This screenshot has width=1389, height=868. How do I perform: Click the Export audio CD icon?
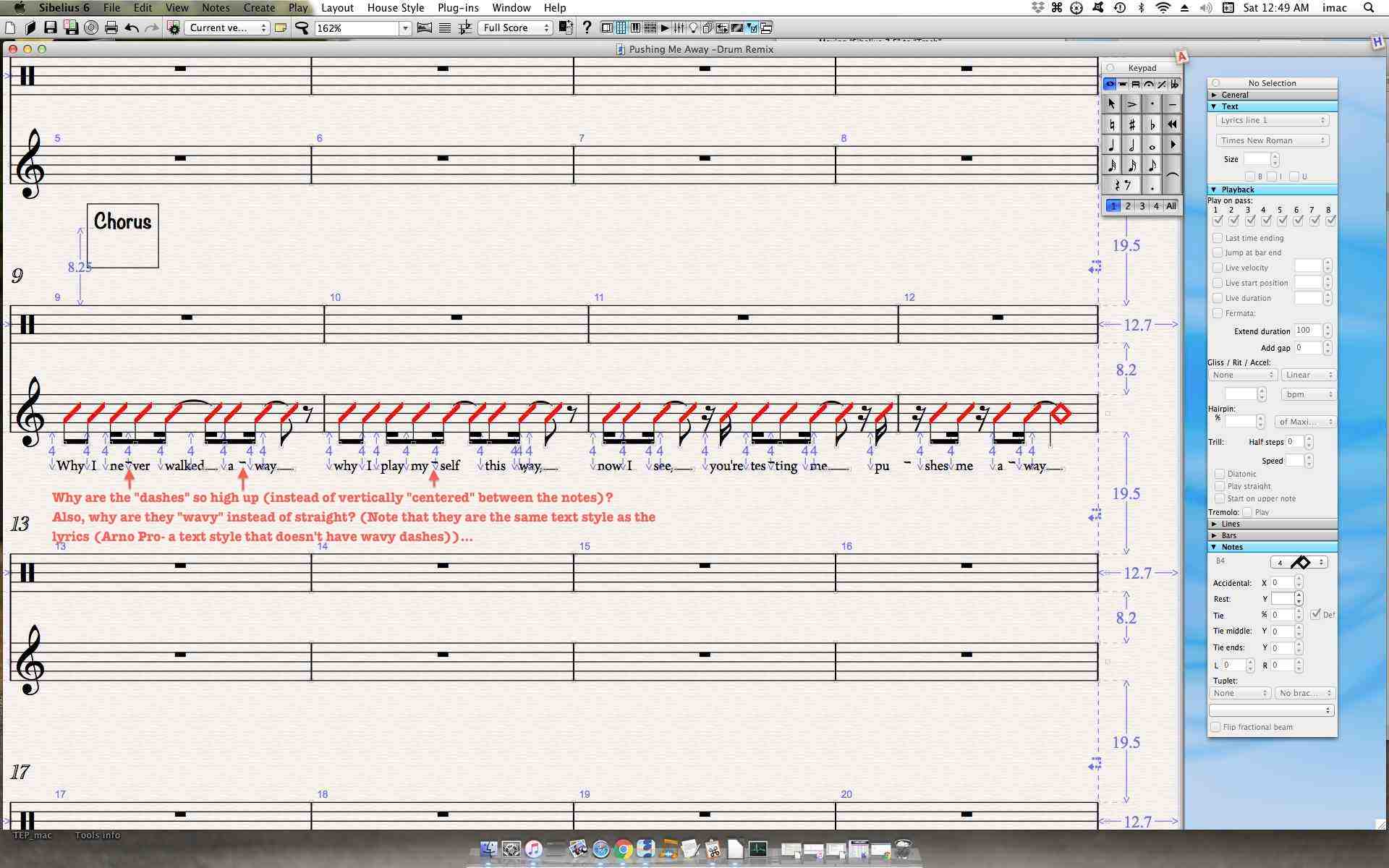click(x=91, y=27)
